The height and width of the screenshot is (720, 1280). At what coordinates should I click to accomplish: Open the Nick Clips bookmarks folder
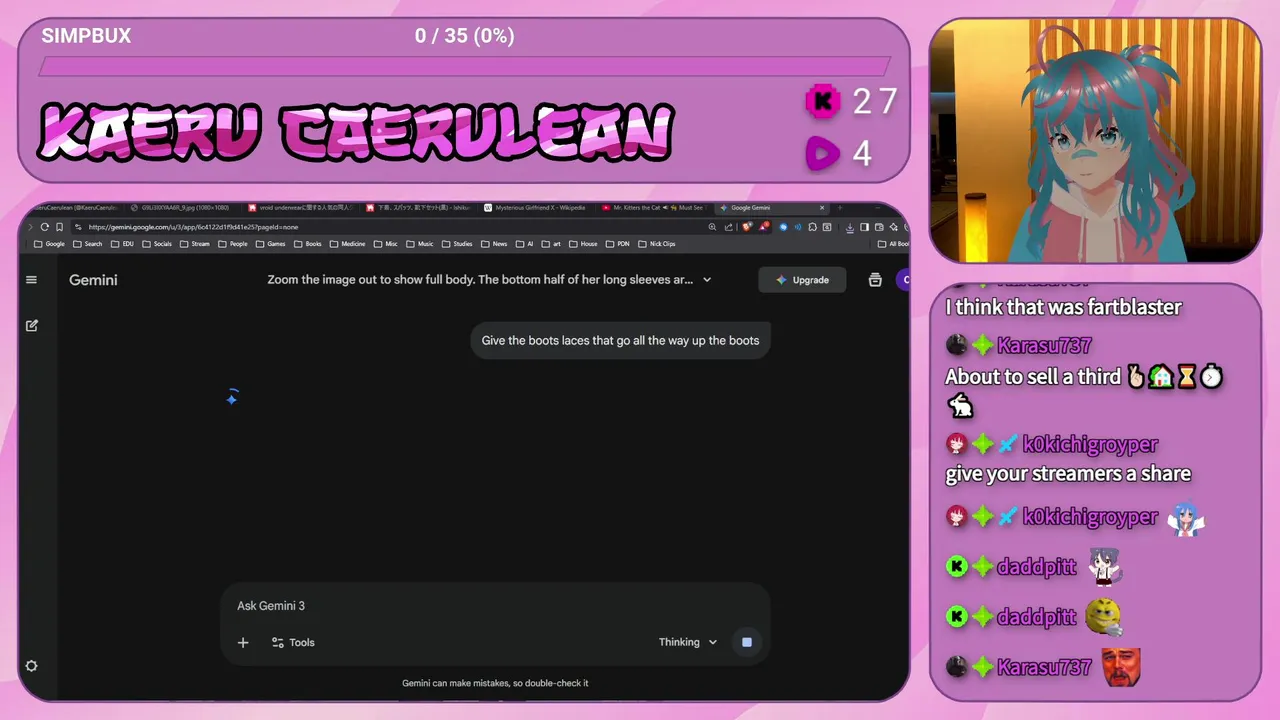pyautogui.click(x=655, y=244)
